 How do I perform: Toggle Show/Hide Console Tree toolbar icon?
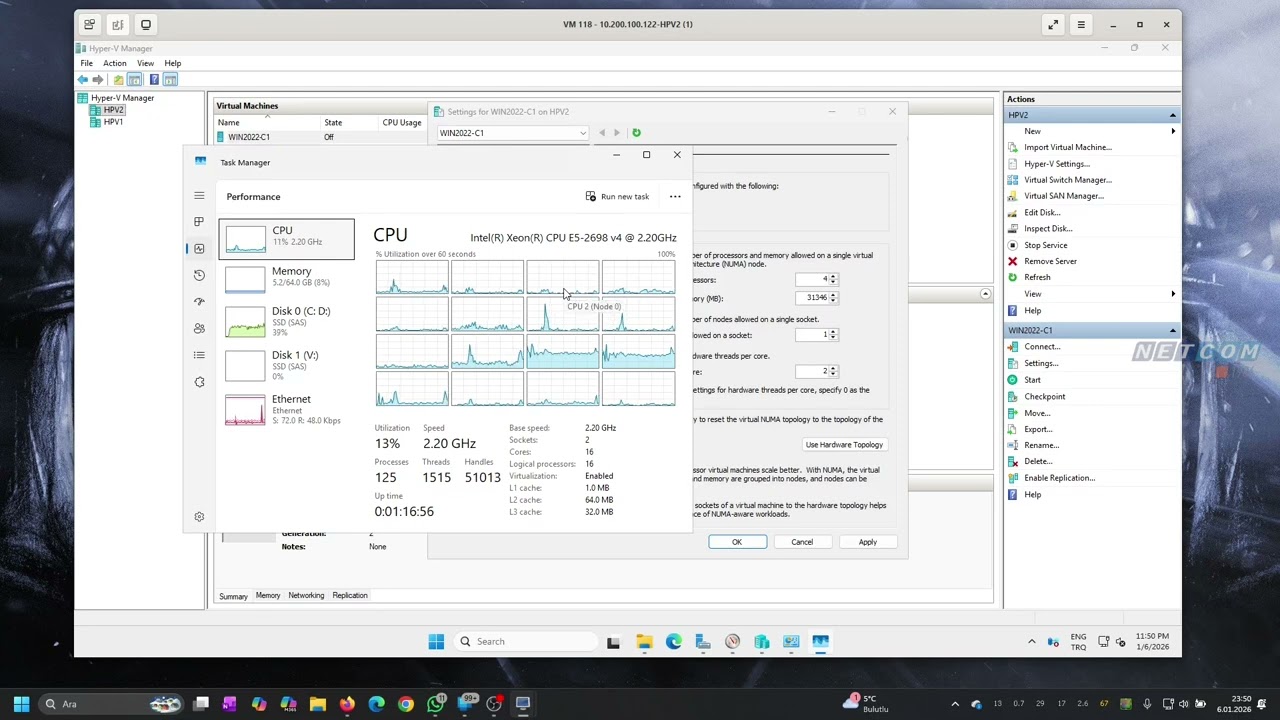(135, 80)
